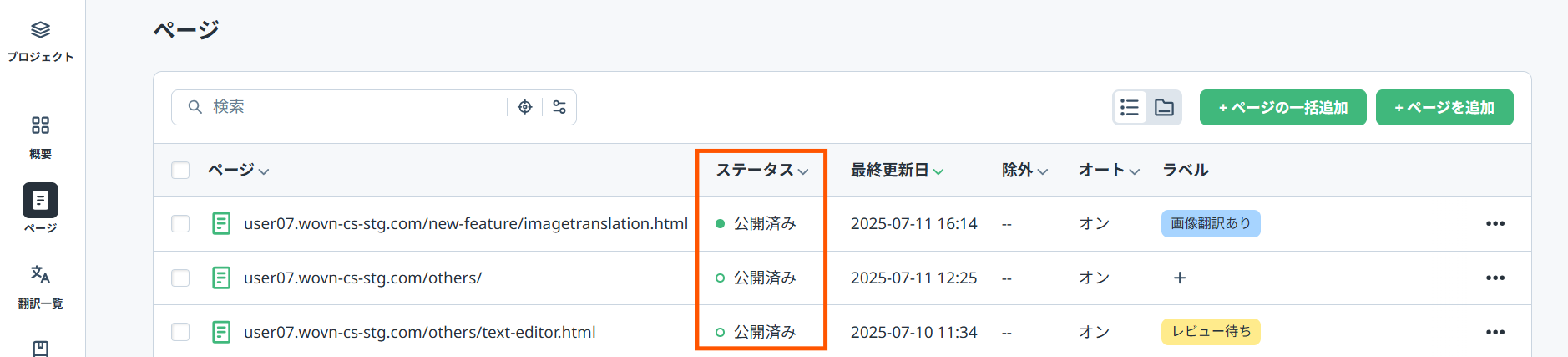Click the ＋ページを追加 button

1444,107
